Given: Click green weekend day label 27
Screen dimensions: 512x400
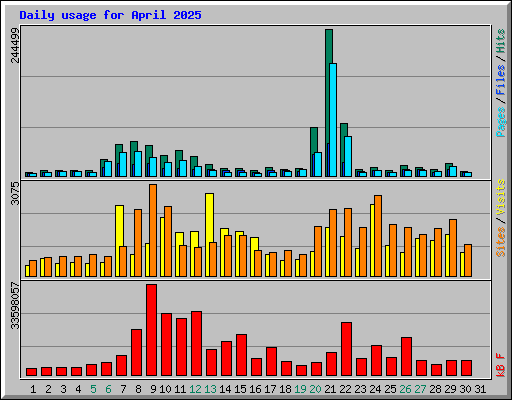Looking at the screenshot, I should (x=420, y=389).
